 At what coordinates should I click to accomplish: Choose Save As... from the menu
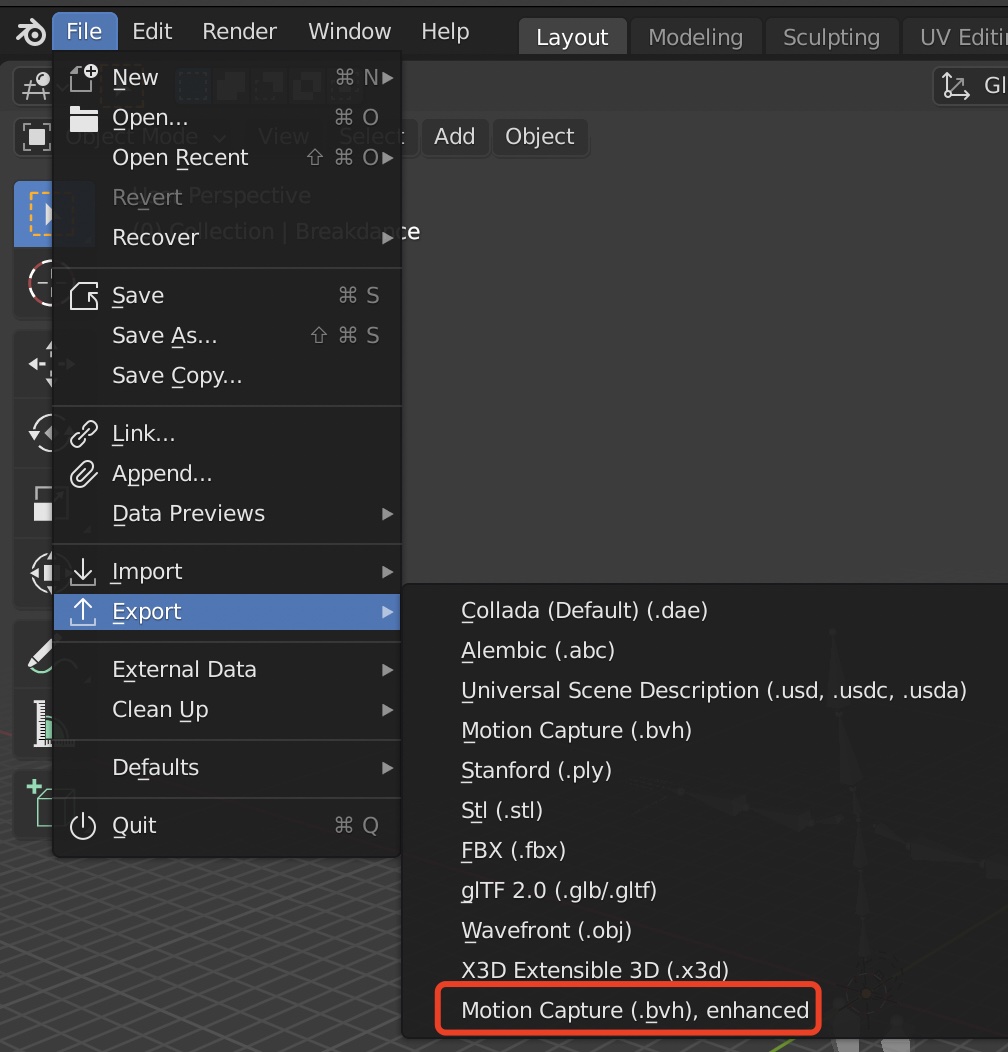[228, 335]
